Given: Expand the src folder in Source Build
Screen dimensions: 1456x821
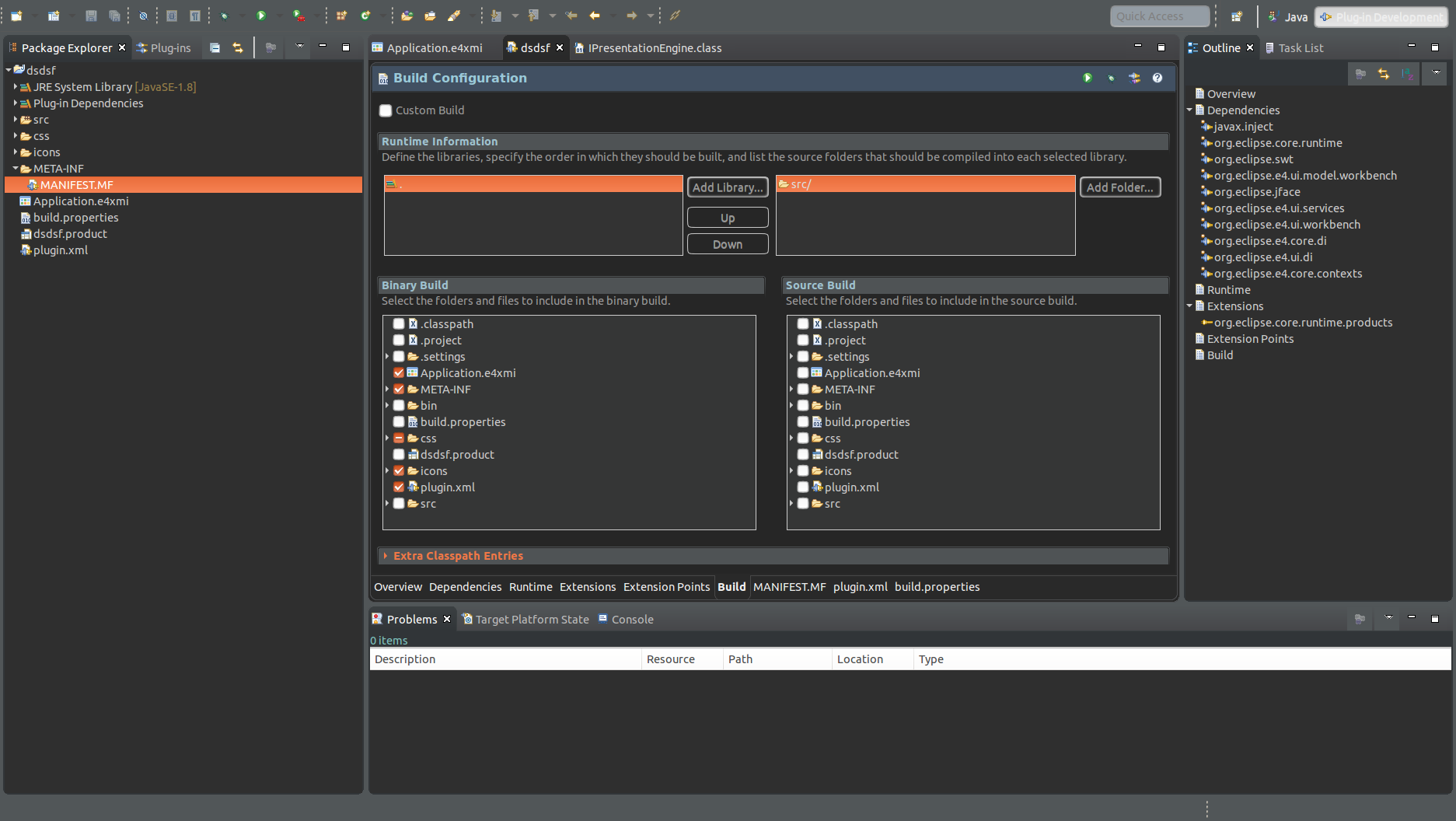Looking at the screenshot, I should pos(792,503).
